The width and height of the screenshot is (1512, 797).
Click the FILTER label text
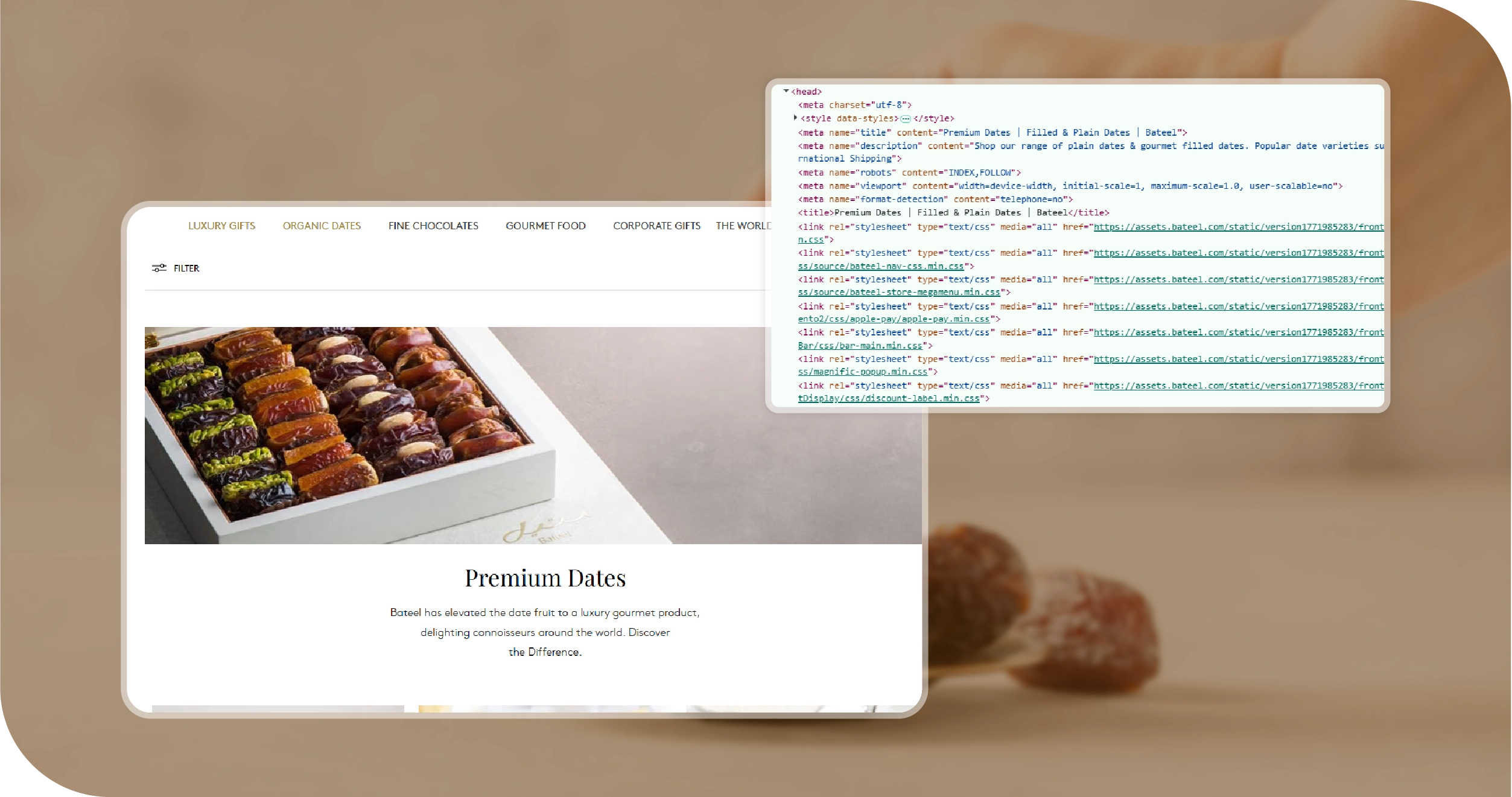click(x=186, y=268)
